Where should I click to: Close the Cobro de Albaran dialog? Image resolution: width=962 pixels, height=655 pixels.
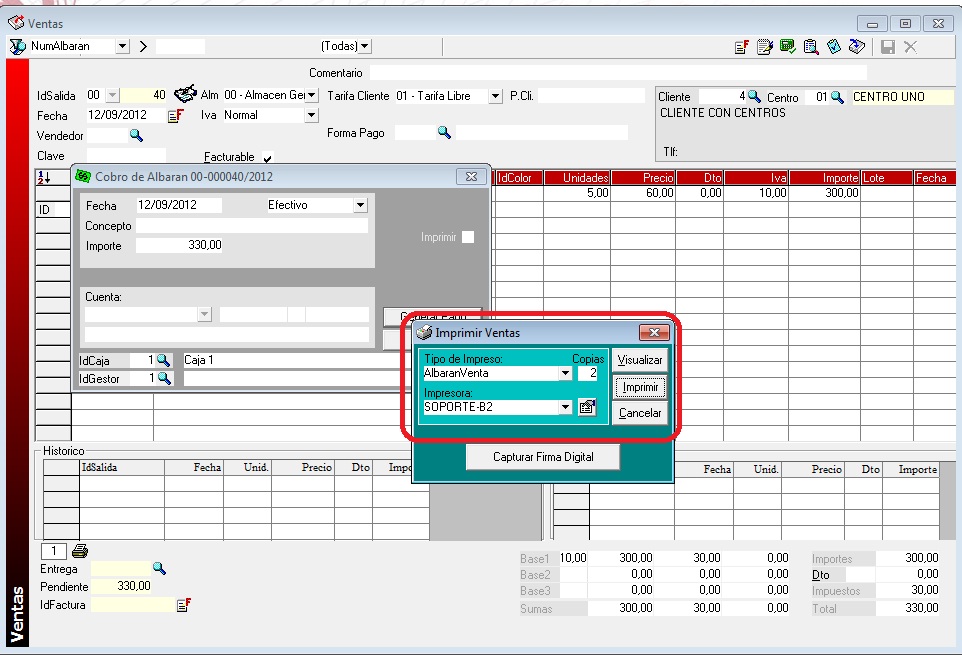[x=471, y=177]
